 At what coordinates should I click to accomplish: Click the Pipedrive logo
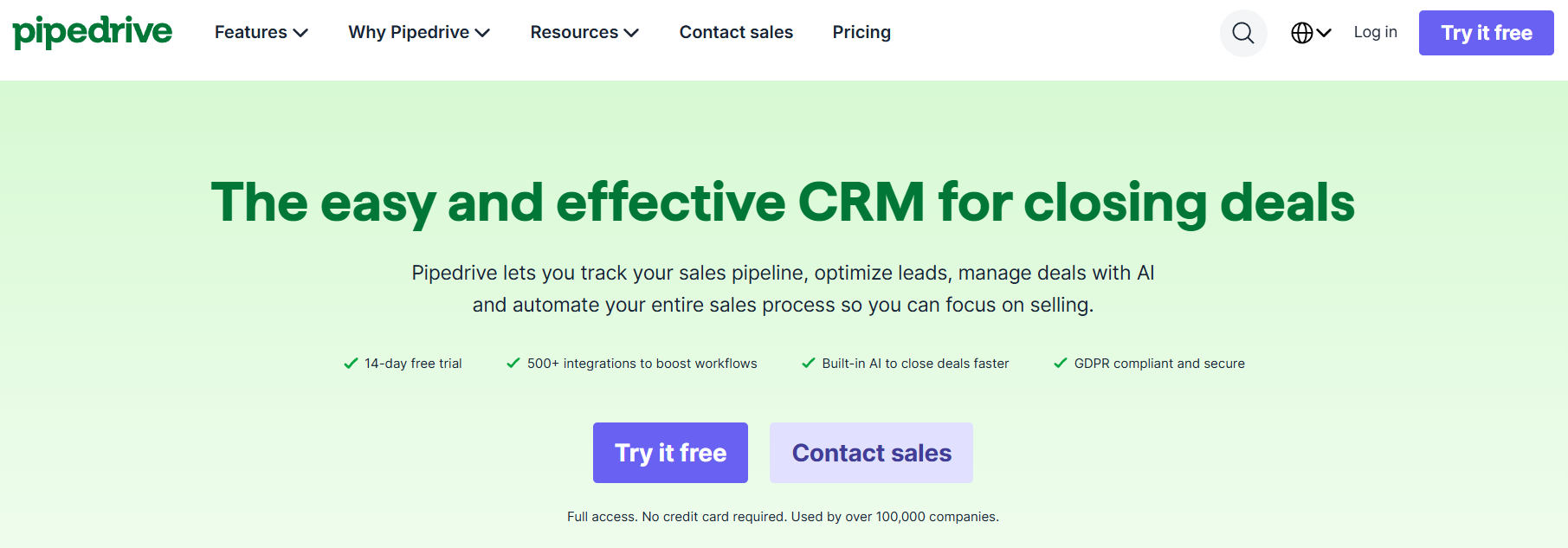pyautogui.click(x=92, y=31)
